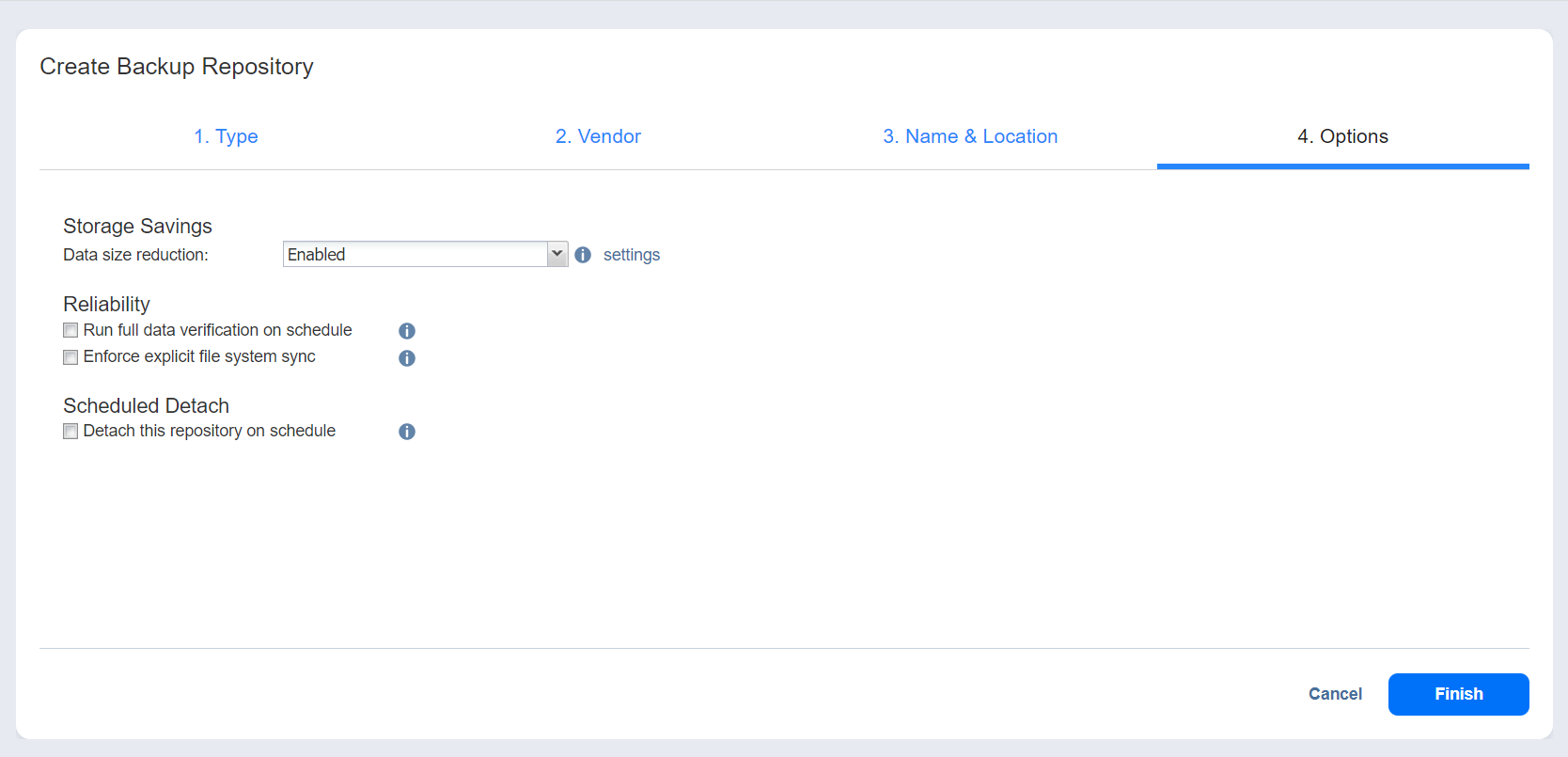Click the info icon beside Data size reduction
Image resolution: width=1568 pixels, height=757 pixels.
[583, 255]
